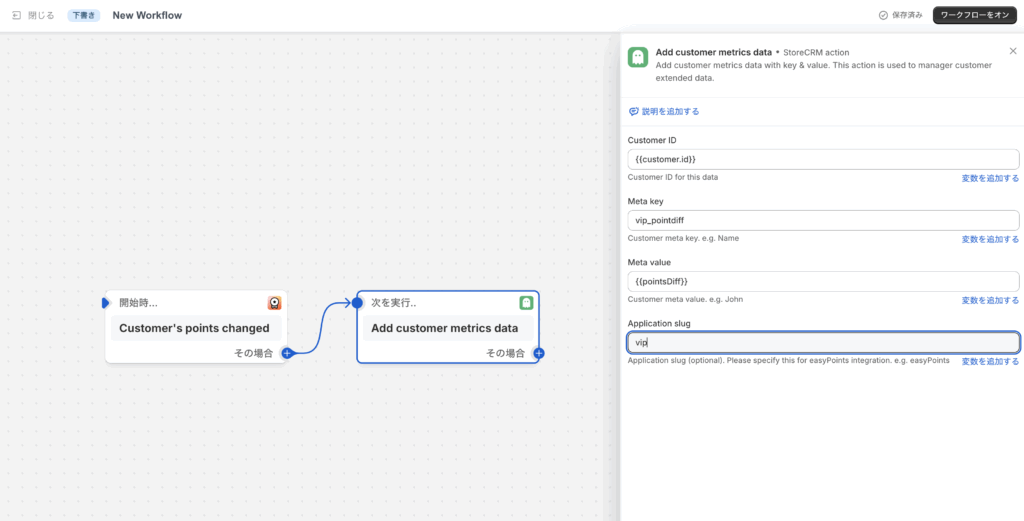Click the green StoreCRM icon on action node

(x=526, y=303)
